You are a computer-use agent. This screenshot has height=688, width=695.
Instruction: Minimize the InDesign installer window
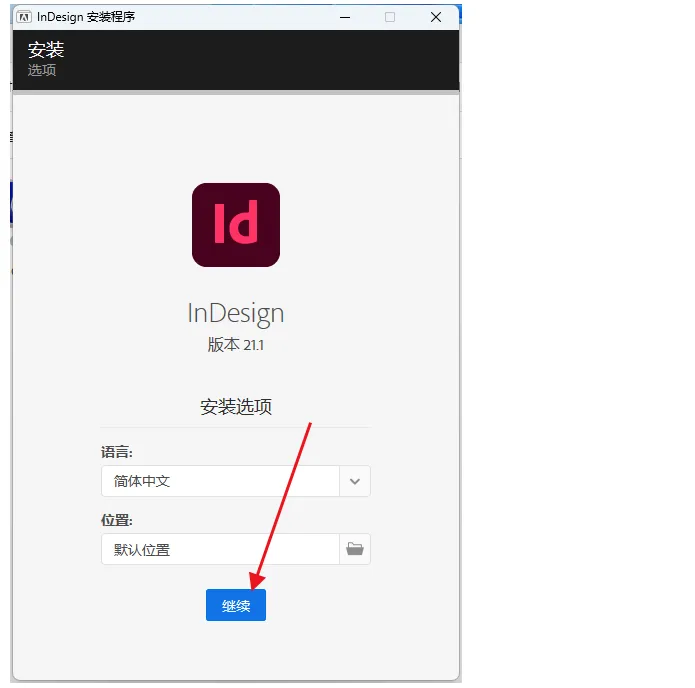(x=345, y=17)
